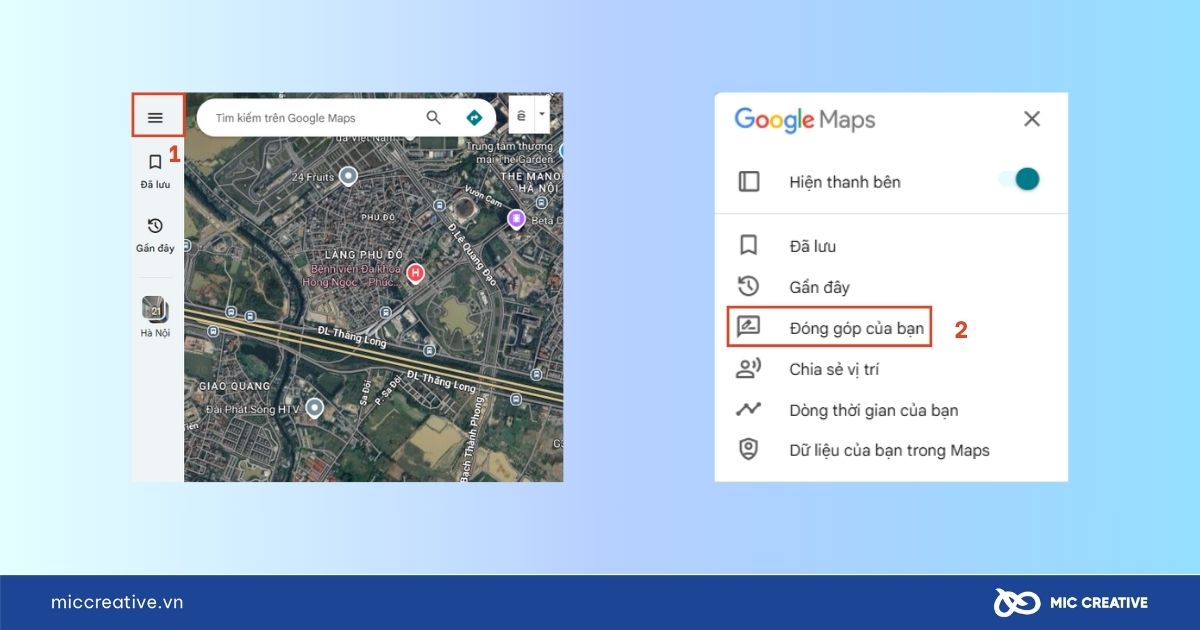
Task: Click the magnifier search icon in search box
Action: tap(433, 118)
